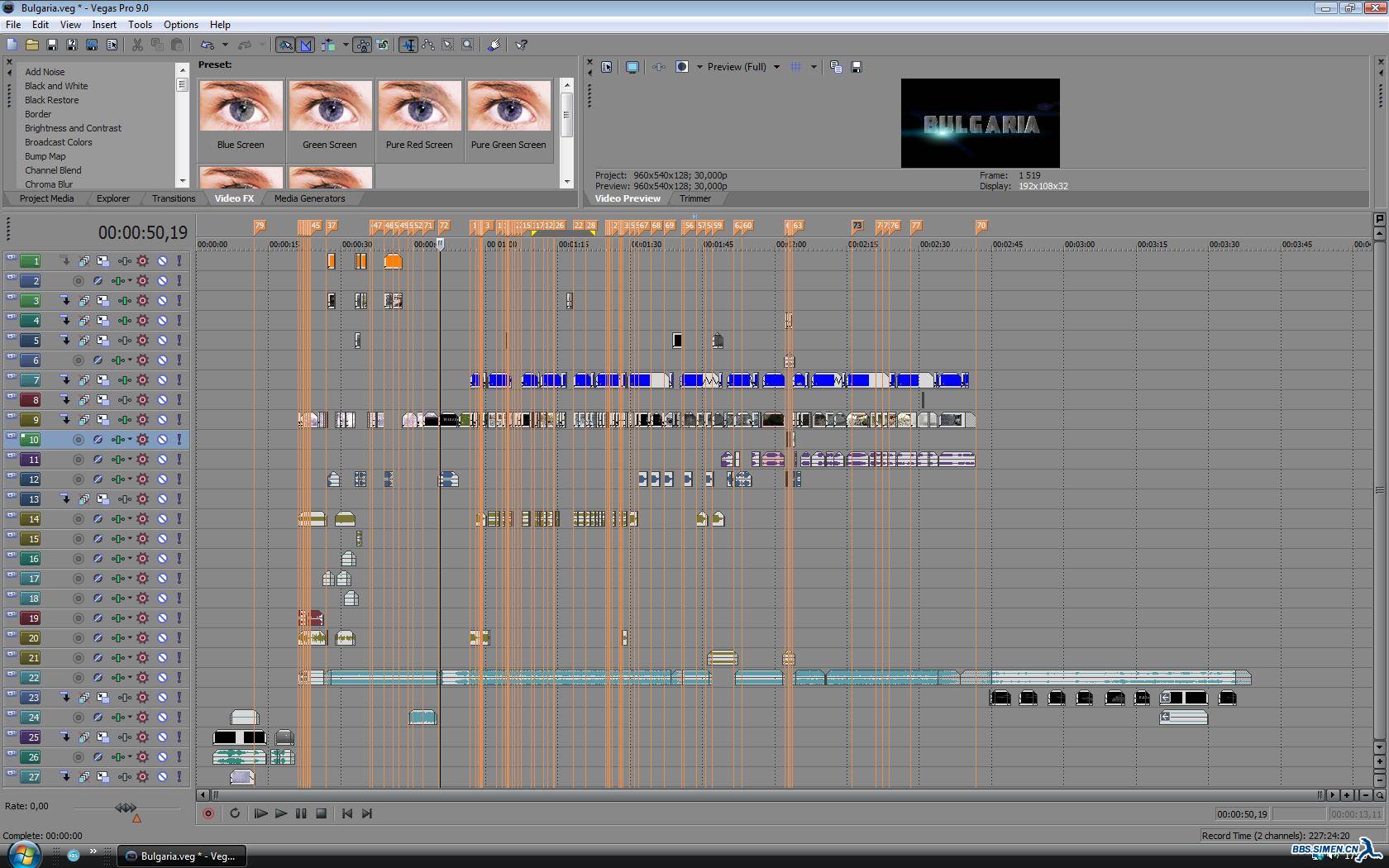The width and height of the screenshot is (1389, 868).
Task: Click the Preview on External Monitor icon
Action: [632, 67]
